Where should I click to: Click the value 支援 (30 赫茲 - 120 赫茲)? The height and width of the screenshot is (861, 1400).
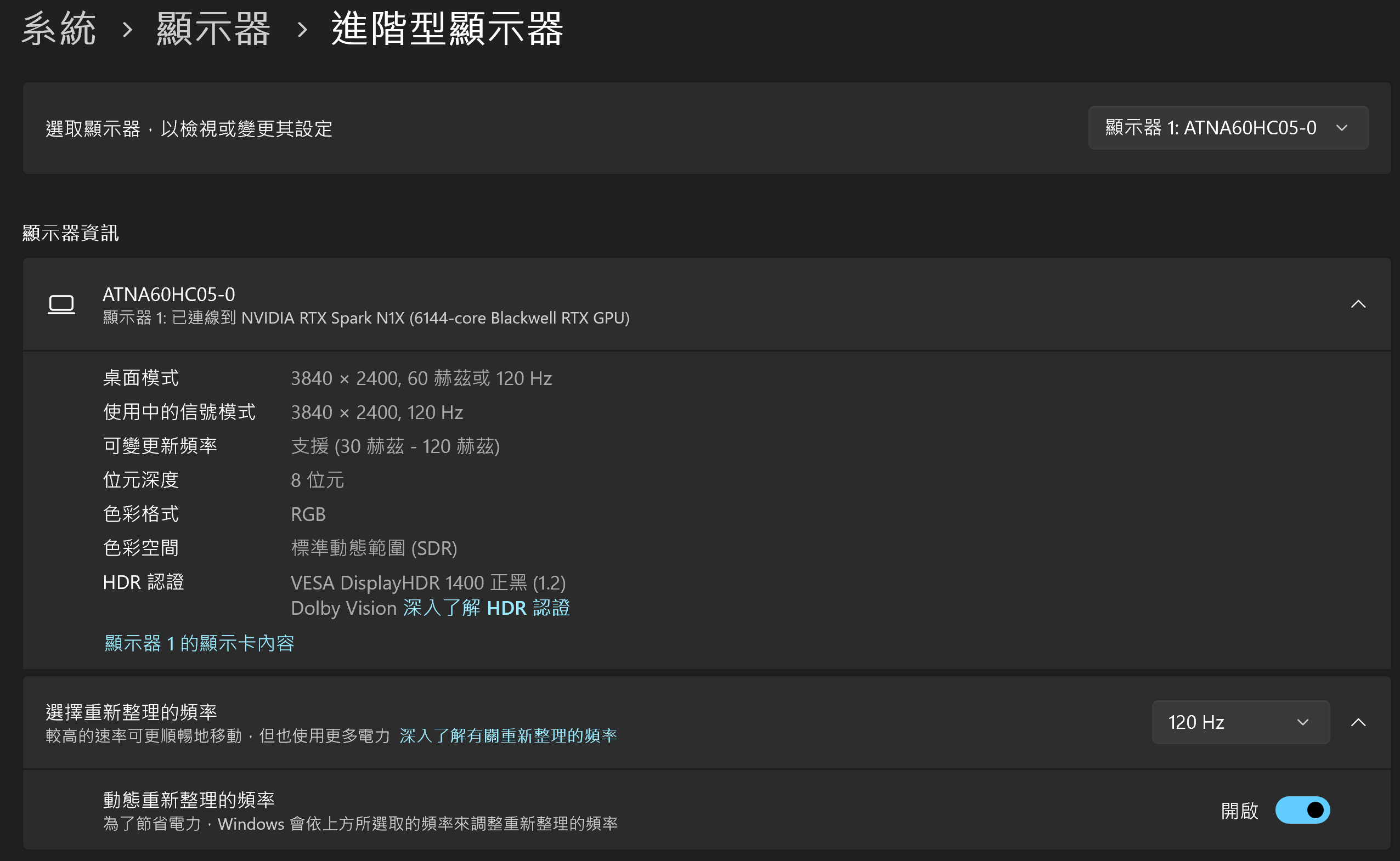[x=396, y=446]
